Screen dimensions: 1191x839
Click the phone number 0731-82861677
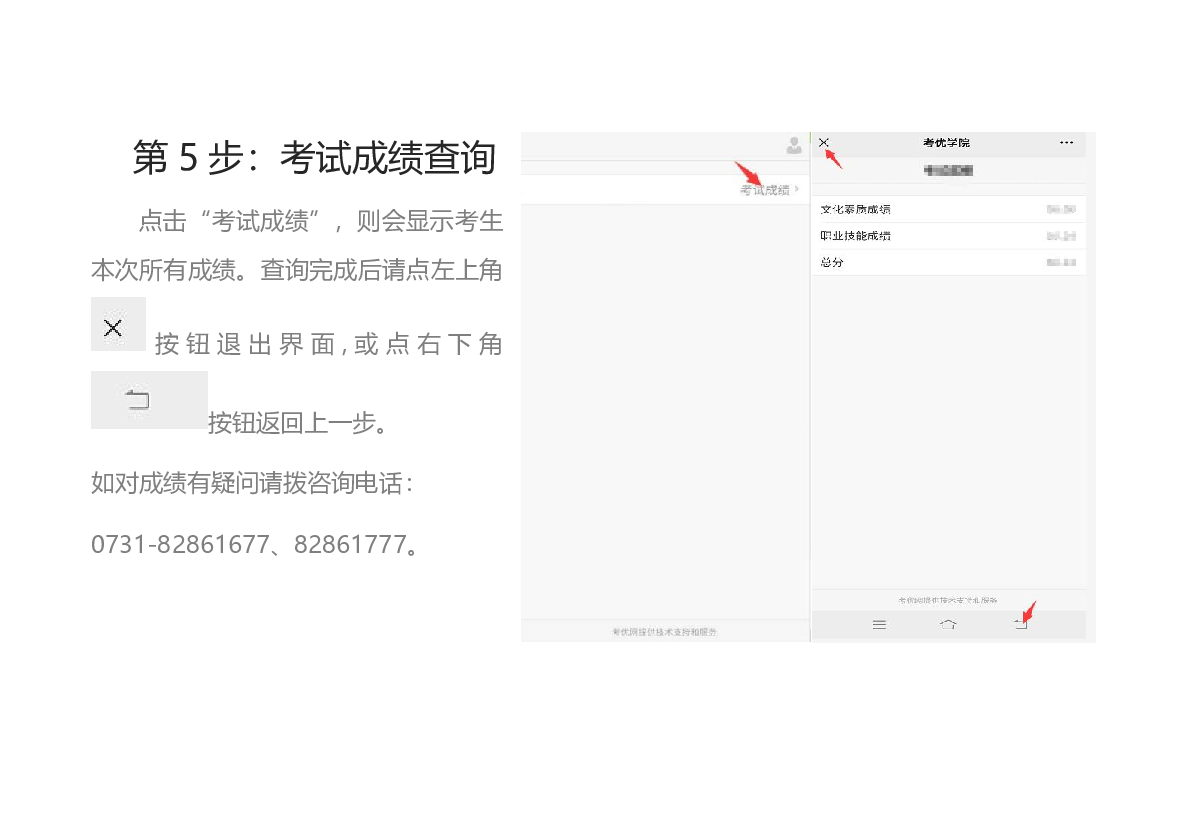pyautogui.click(x=180, y=545)
